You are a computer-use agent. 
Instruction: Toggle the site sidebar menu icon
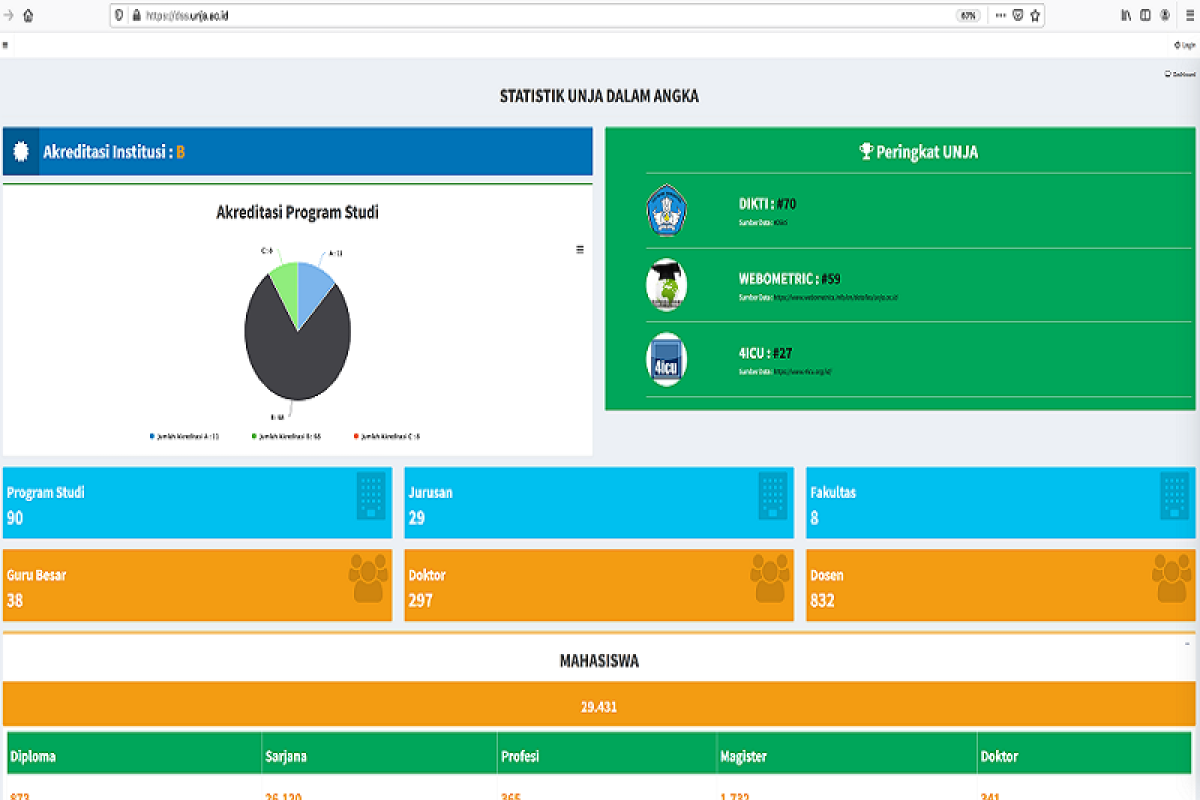coord(5,45)
